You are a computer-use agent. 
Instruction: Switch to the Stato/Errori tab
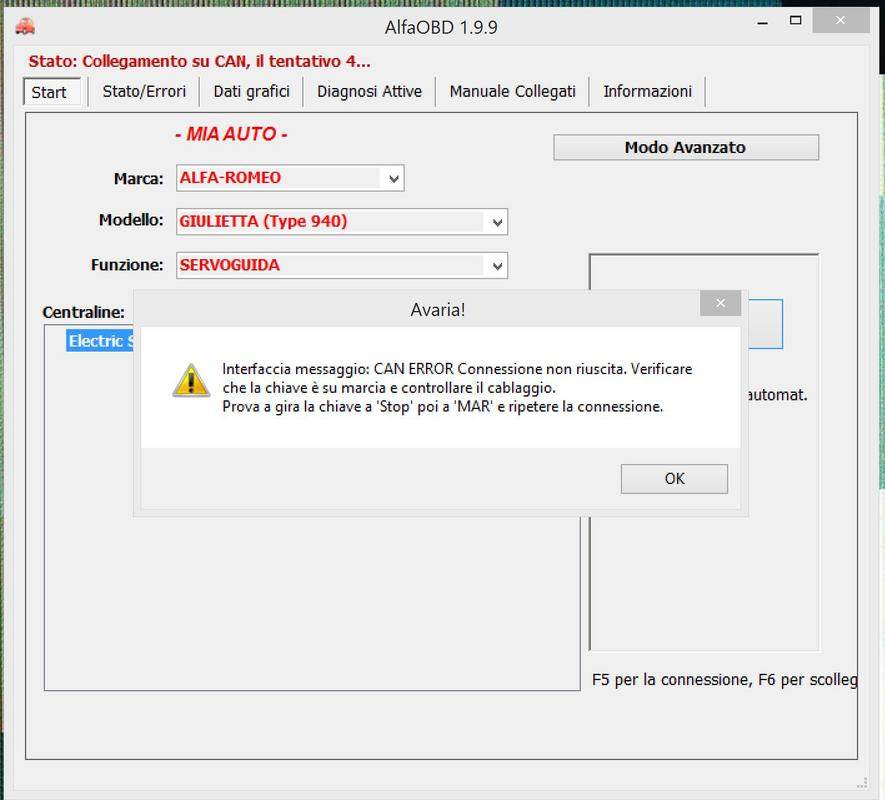(x=144, y=91)
